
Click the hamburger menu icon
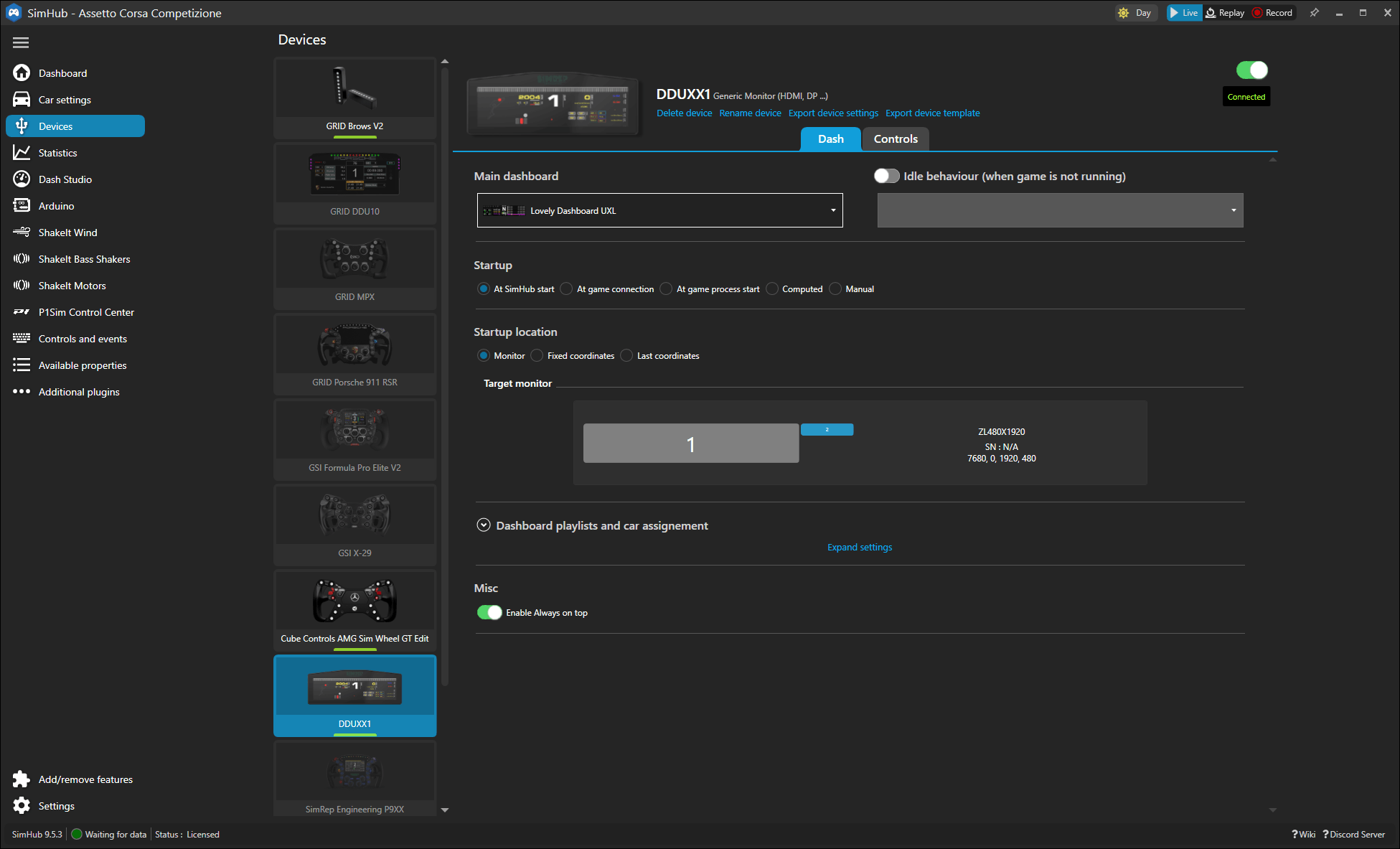21,43
